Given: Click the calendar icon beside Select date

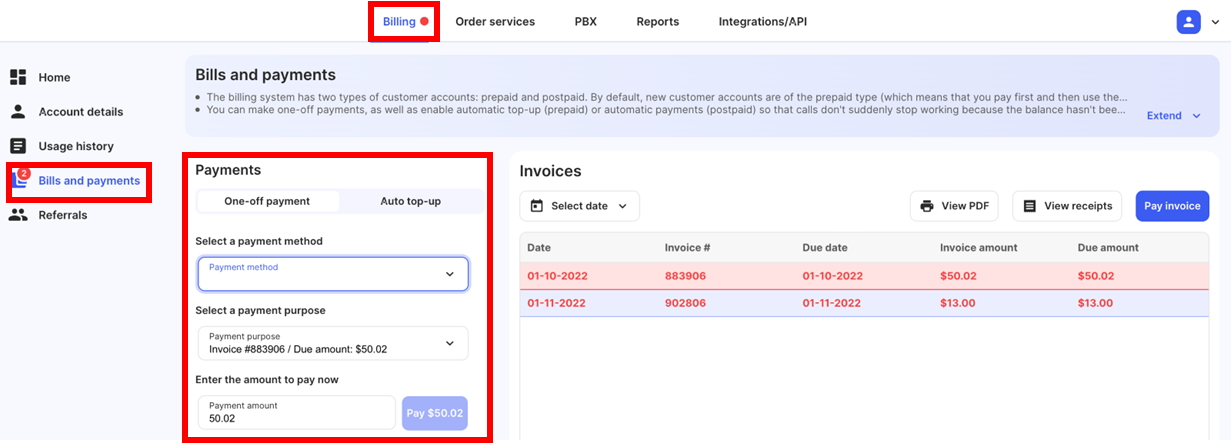Looking at the screenshot, I should [x=537, y=206].
